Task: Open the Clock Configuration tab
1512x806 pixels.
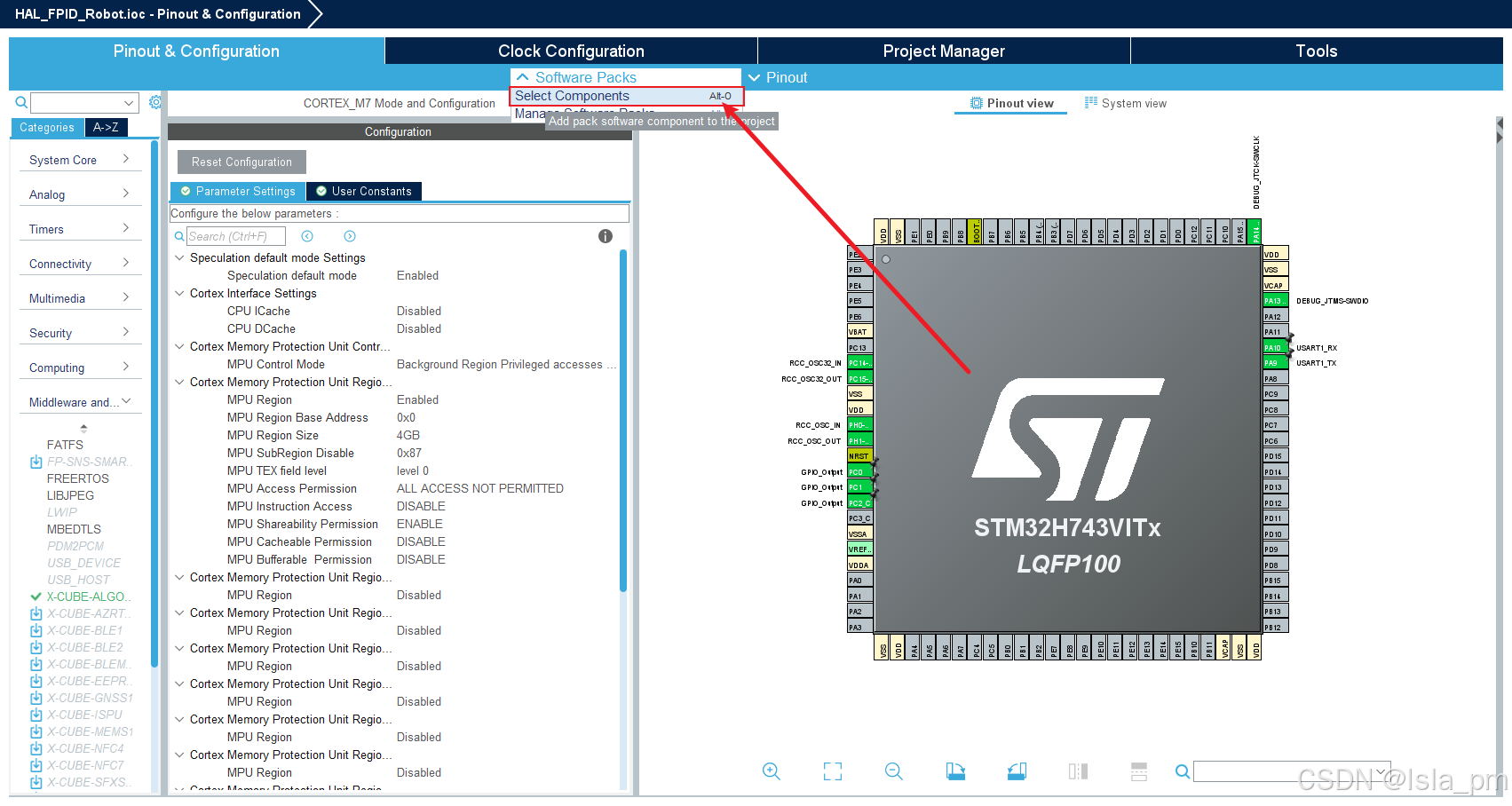Action: [571, 51]
